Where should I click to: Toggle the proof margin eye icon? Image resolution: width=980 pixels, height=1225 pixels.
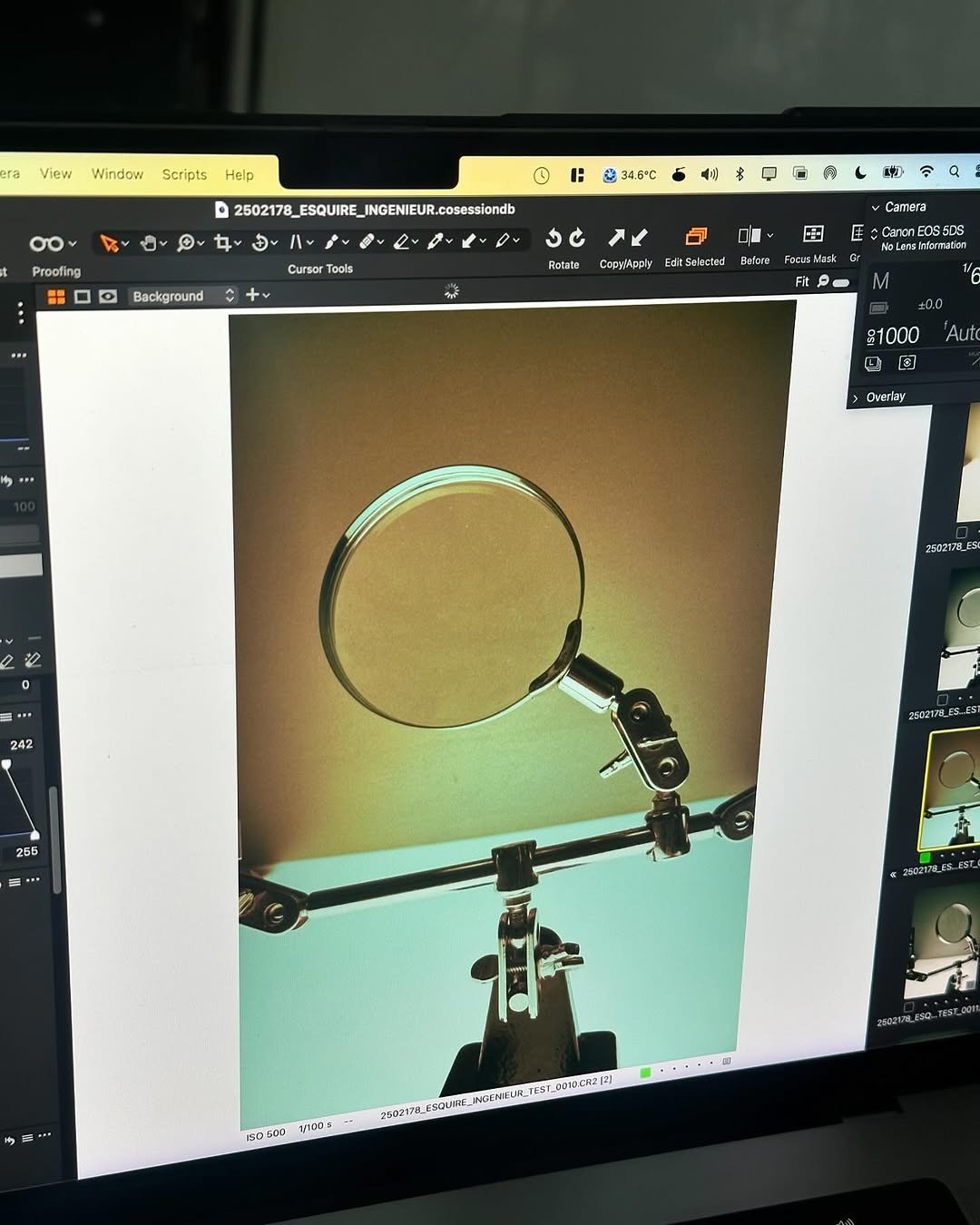coord(108,297)
